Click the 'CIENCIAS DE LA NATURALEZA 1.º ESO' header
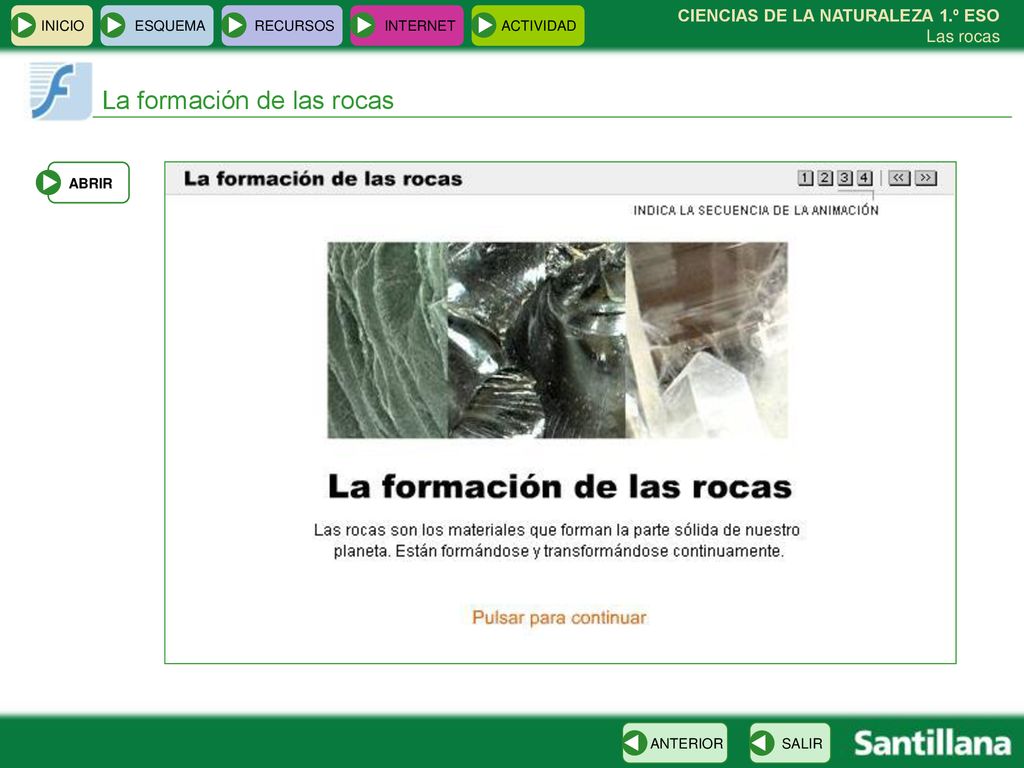The image size is (1024, 768). point(838,16)
